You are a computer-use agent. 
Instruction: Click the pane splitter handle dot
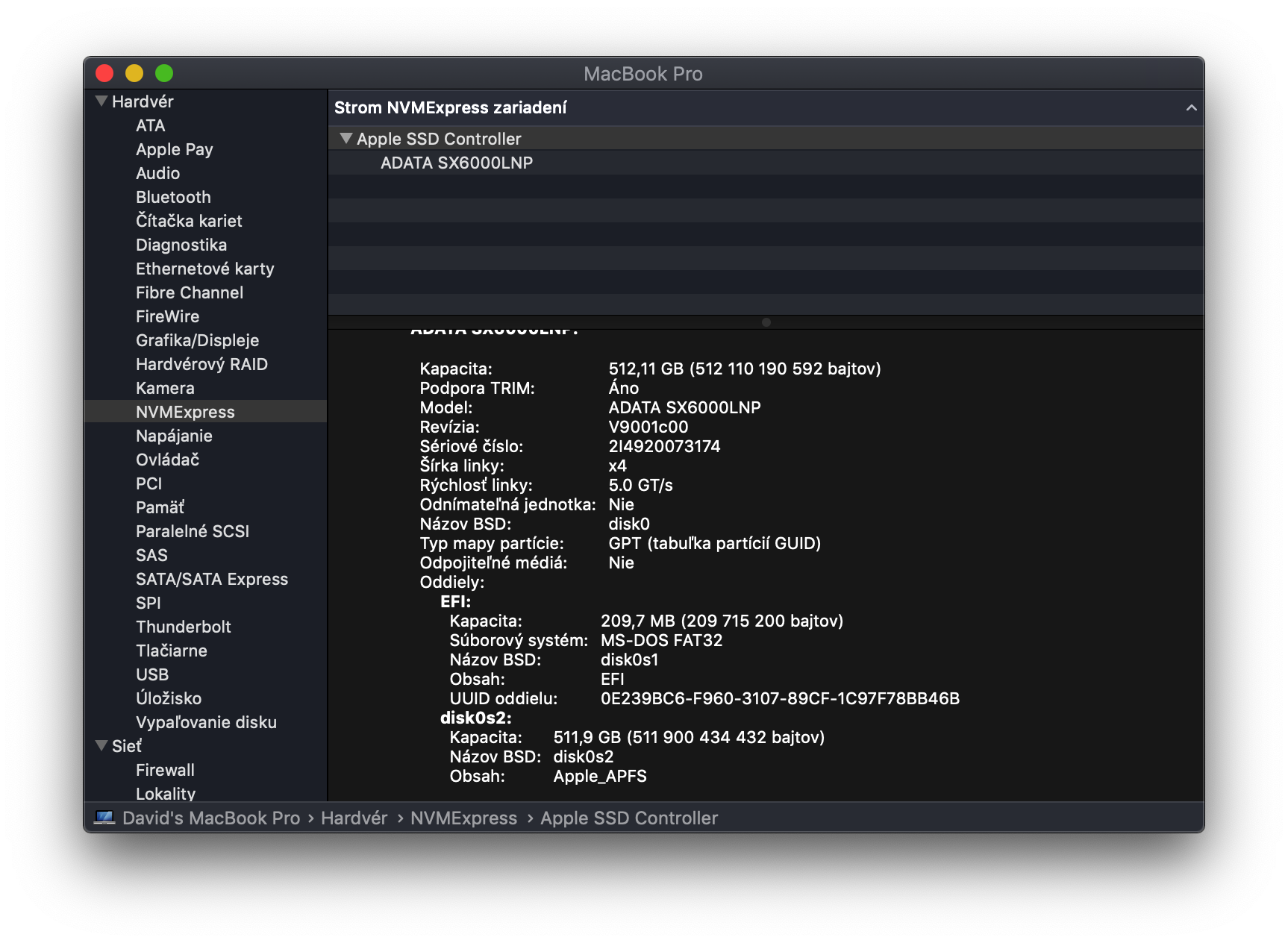click(766, 322)
